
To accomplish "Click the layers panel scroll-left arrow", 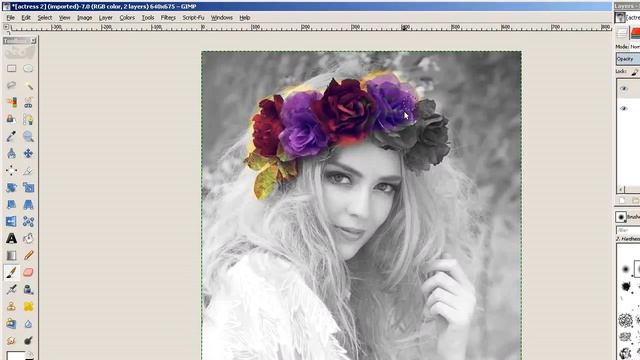I will coord(621,189).
